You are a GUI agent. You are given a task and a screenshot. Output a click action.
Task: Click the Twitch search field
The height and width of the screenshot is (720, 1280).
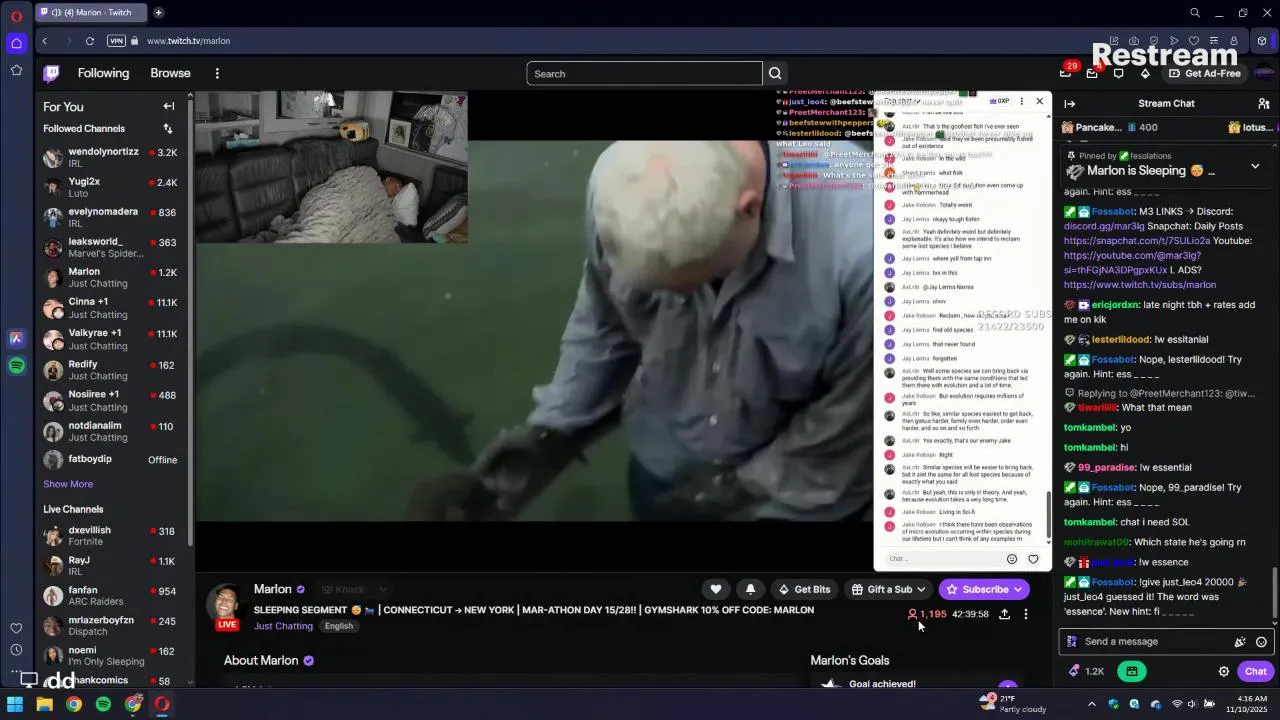pos(645,74)
